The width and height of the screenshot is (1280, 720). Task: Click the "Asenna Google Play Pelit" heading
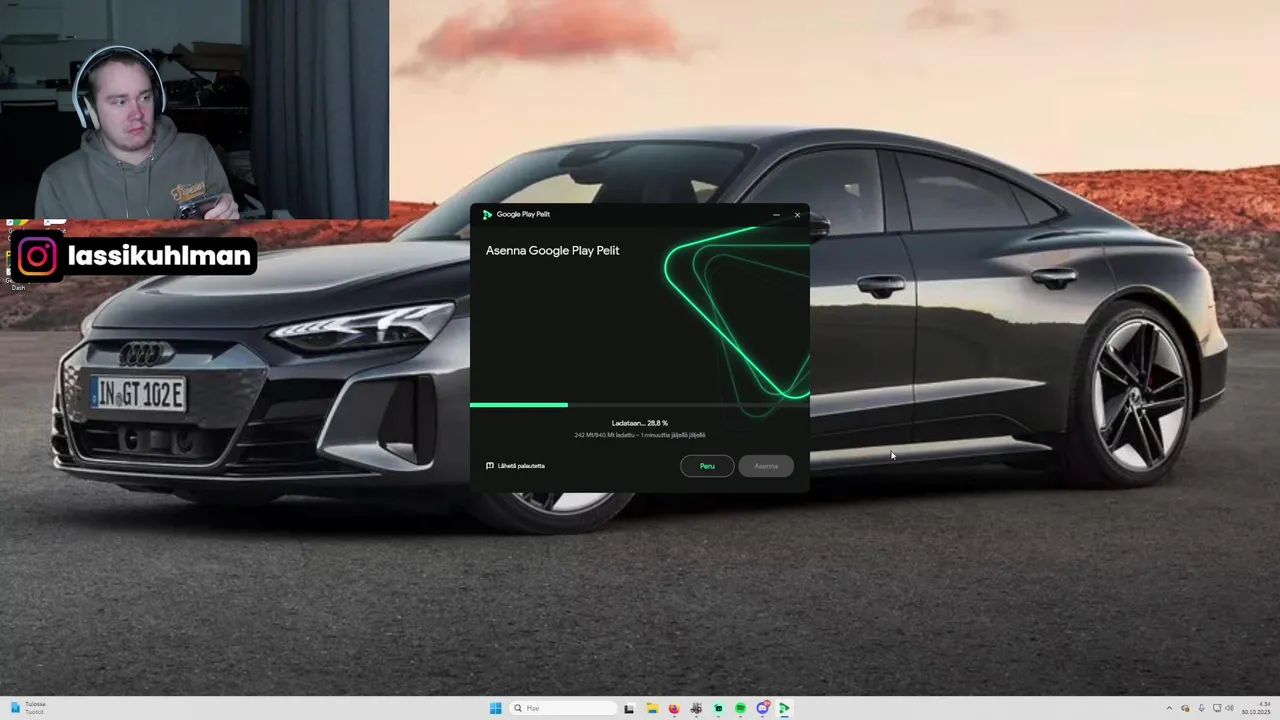tap(553, 251)
